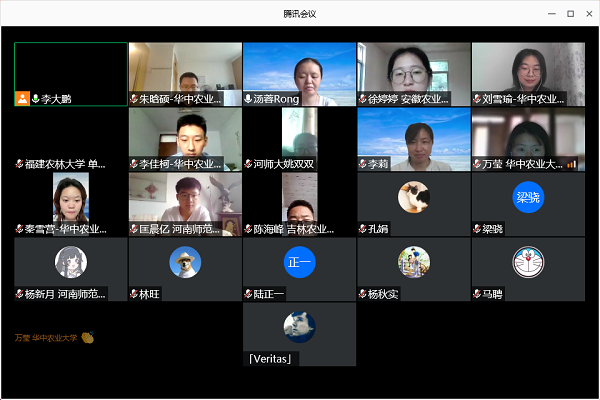Click the cat avatar of 孔娟
Screen dimensions: 600x400
[414, 197]
